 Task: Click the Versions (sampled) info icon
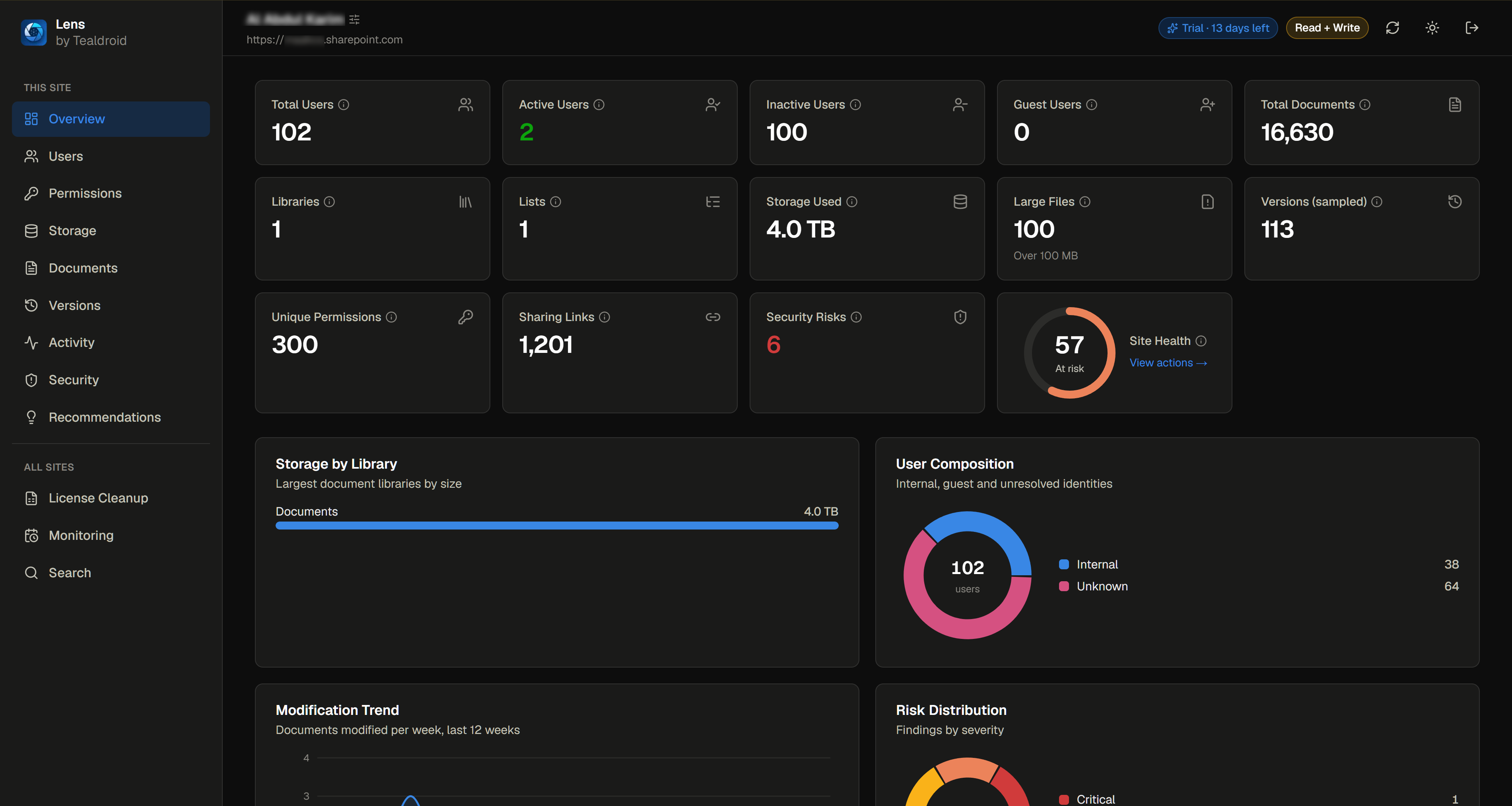click(1376, 201)
